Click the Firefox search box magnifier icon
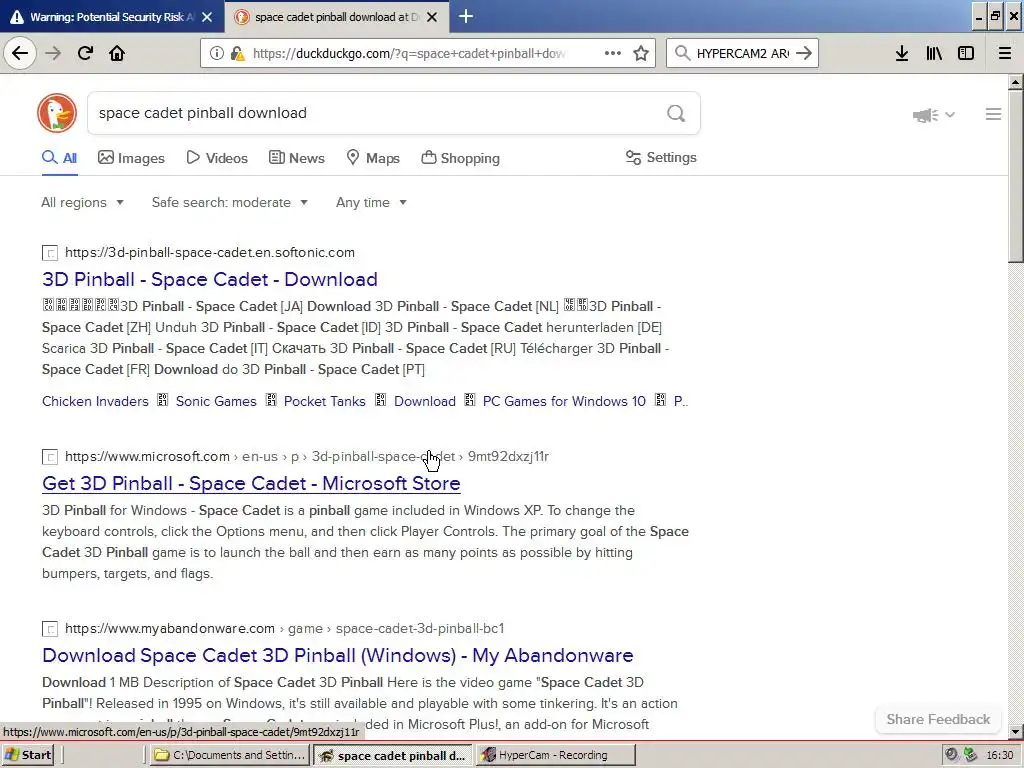Screen dimensions: 1024x768 pos(682,53)
